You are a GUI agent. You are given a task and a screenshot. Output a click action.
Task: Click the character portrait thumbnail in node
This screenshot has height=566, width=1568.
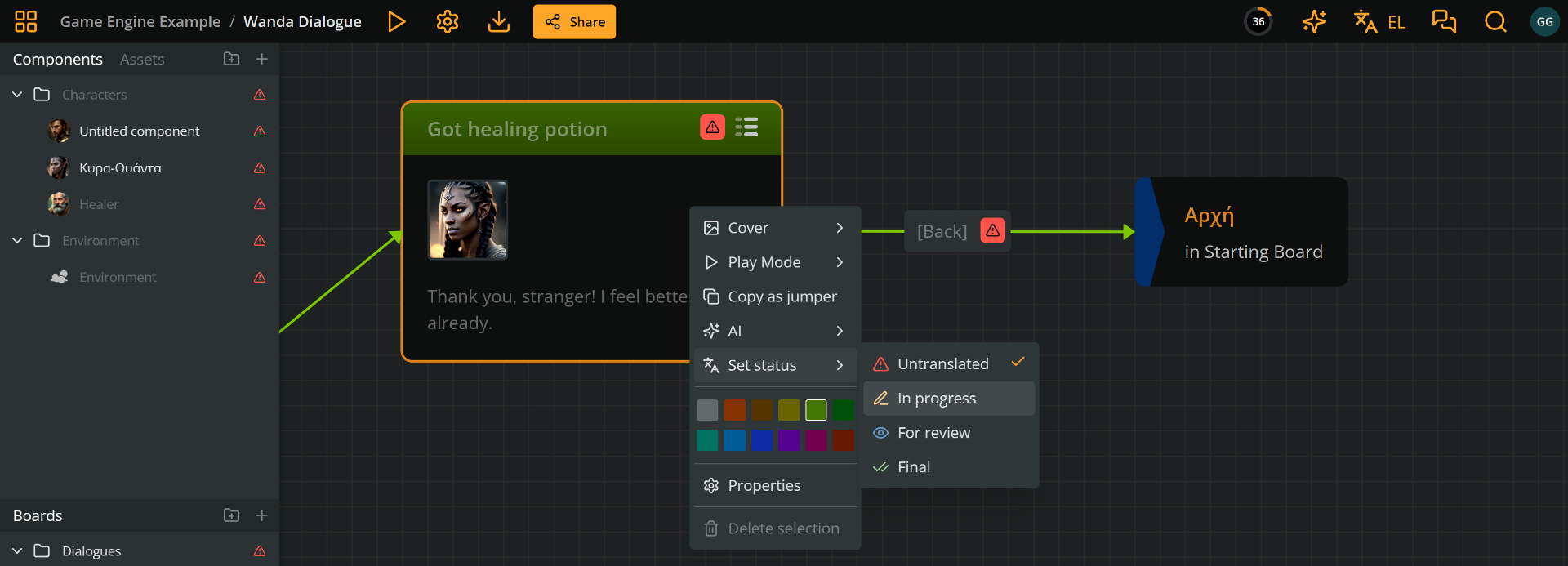click(x=468, y=220)
